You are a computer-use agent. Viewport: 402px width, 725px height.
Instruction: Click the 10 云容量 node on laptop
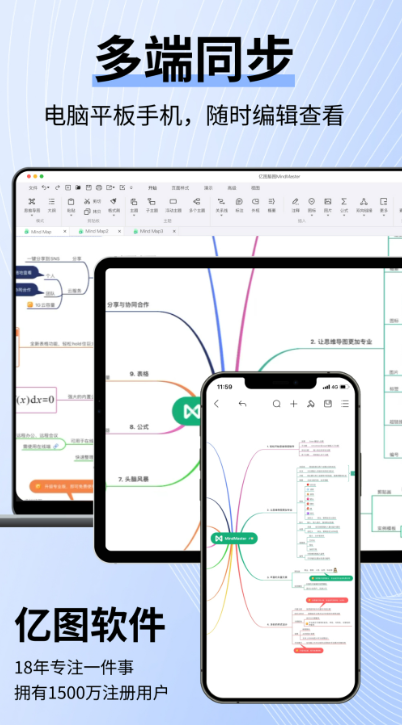(41, 305)
